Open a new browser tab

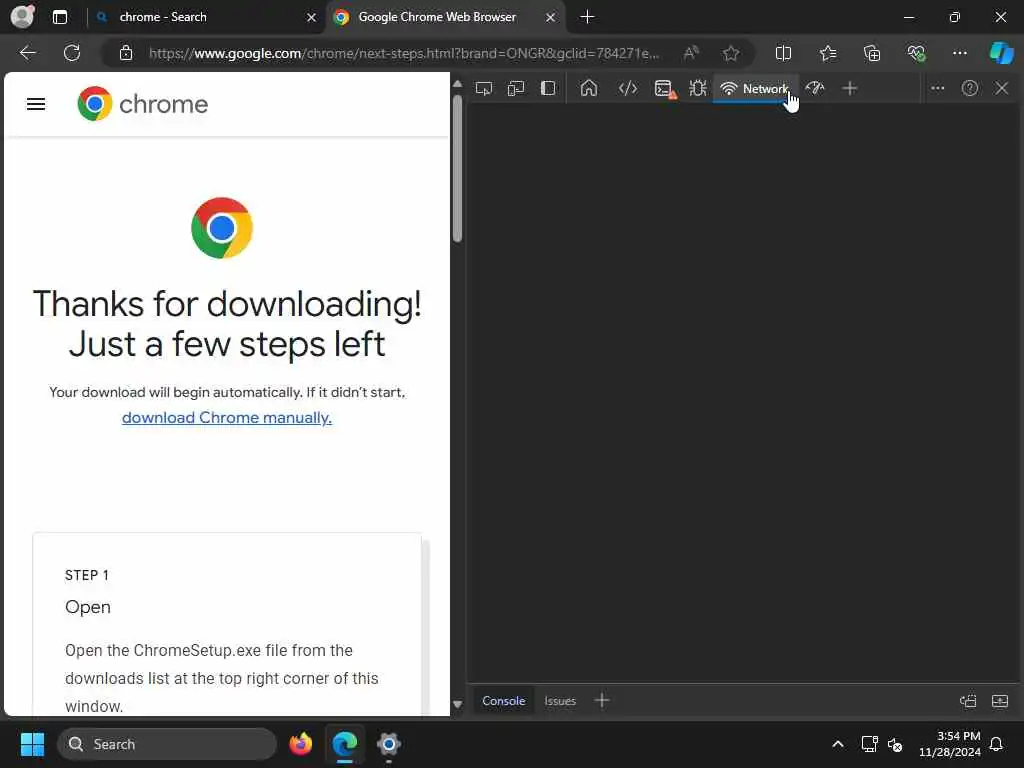pyautogui.click(x=587, y=17)
